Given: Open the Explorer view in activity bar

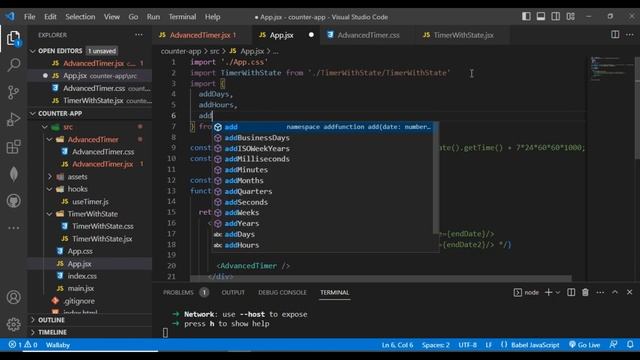Looking at the screenshot, I should tap(13, 38).
